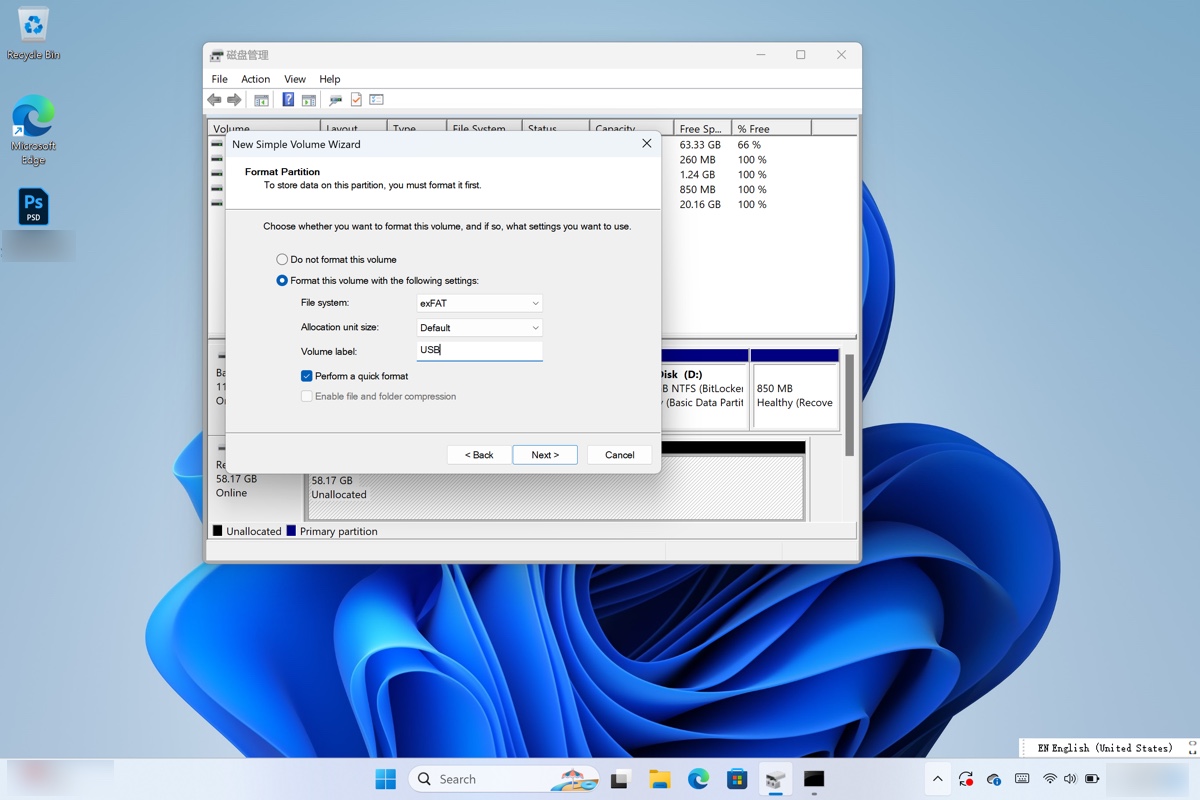Click inside the Volume label text field
The width and height of the screenshot is (1200, 800).
pos(478,350)
